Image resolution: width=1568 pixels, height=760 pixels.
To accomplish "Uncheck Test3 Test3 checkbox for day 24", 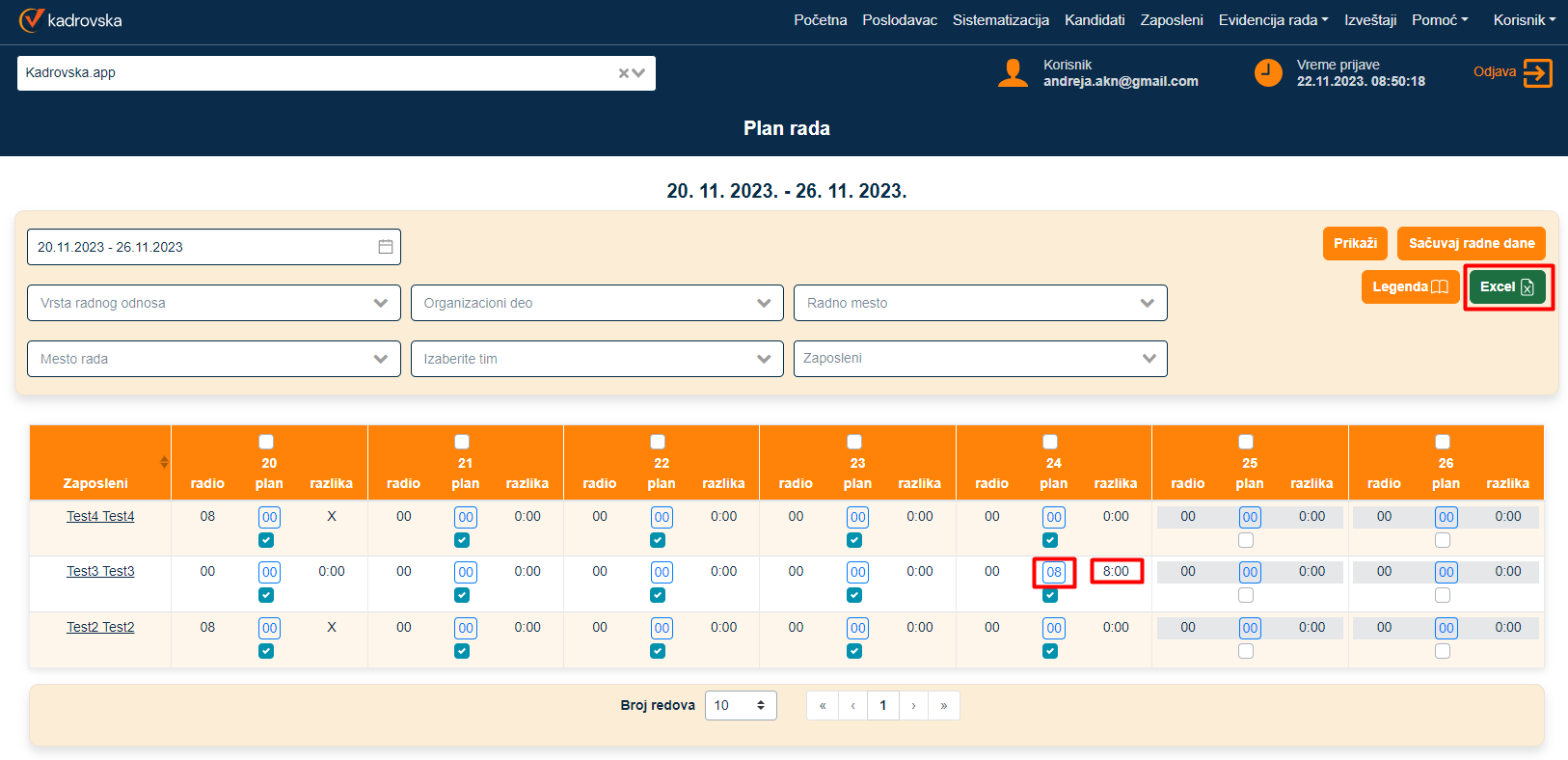I will (1050, 596).
